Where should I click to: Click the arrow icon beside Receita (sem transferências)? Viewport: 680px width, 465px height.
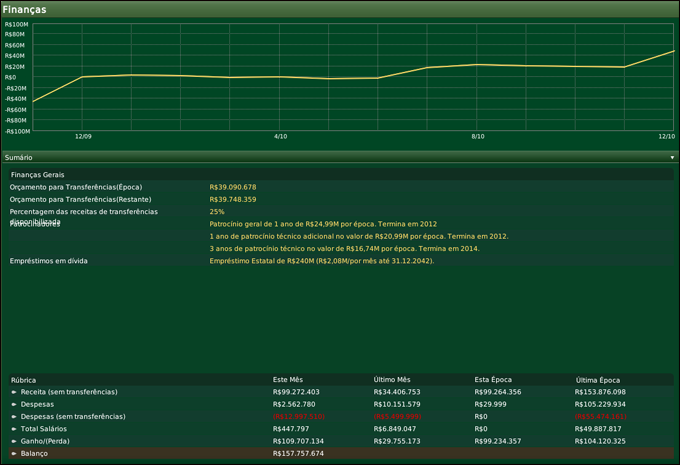(x=14, y=392)
